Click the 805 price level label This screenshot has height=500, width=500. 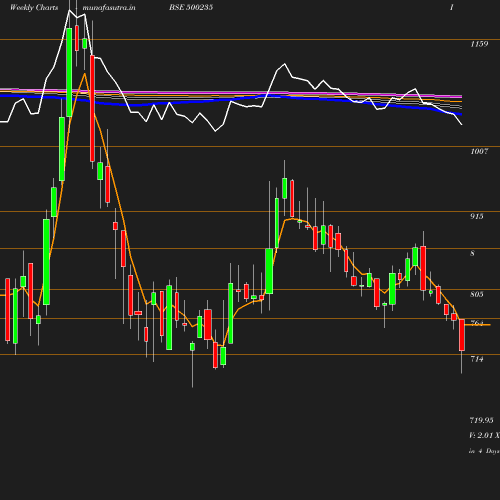(477, 294)
